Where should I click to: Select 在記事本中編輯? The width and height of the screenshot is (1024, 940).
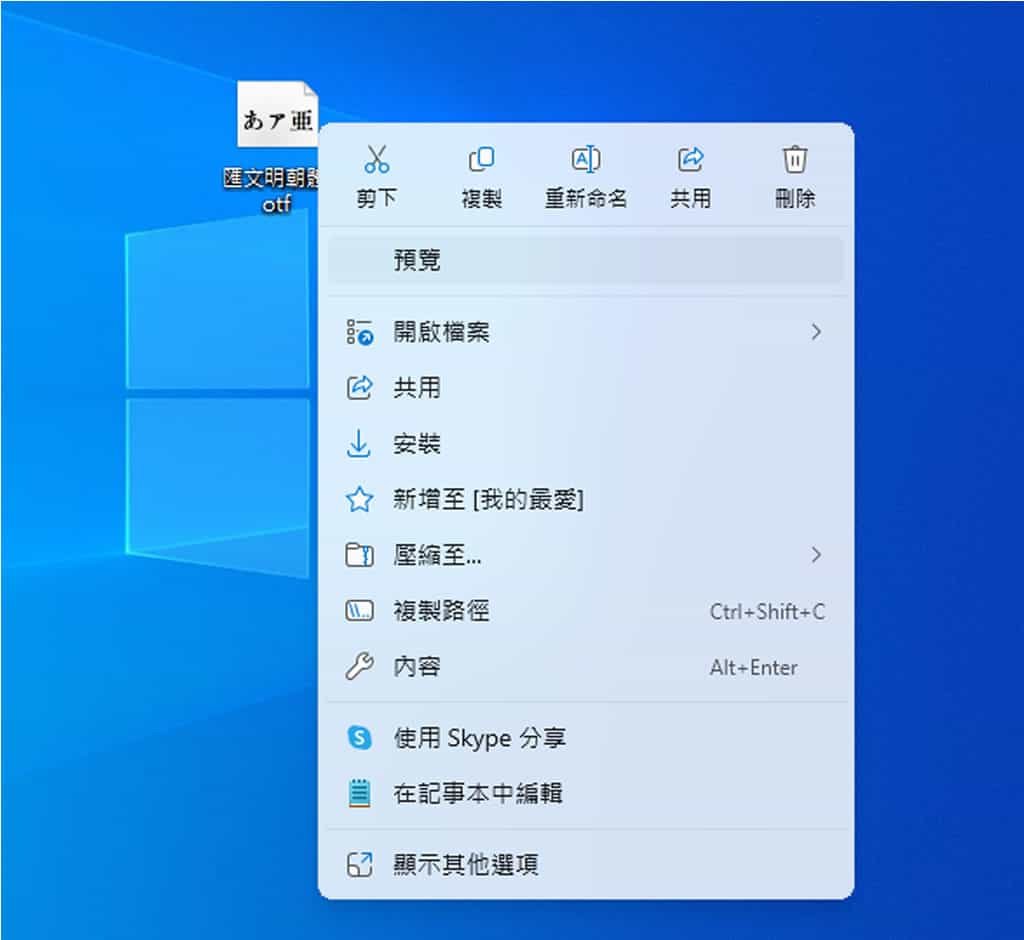[586, 794]
